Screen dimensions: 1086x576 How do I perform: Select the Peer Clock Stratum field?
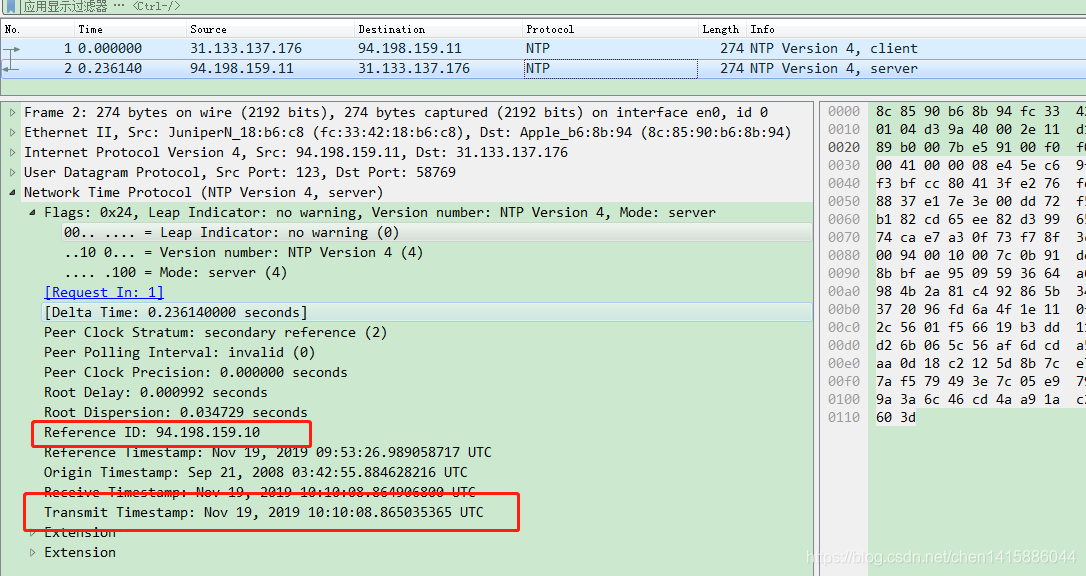click(x=215, y=333)
